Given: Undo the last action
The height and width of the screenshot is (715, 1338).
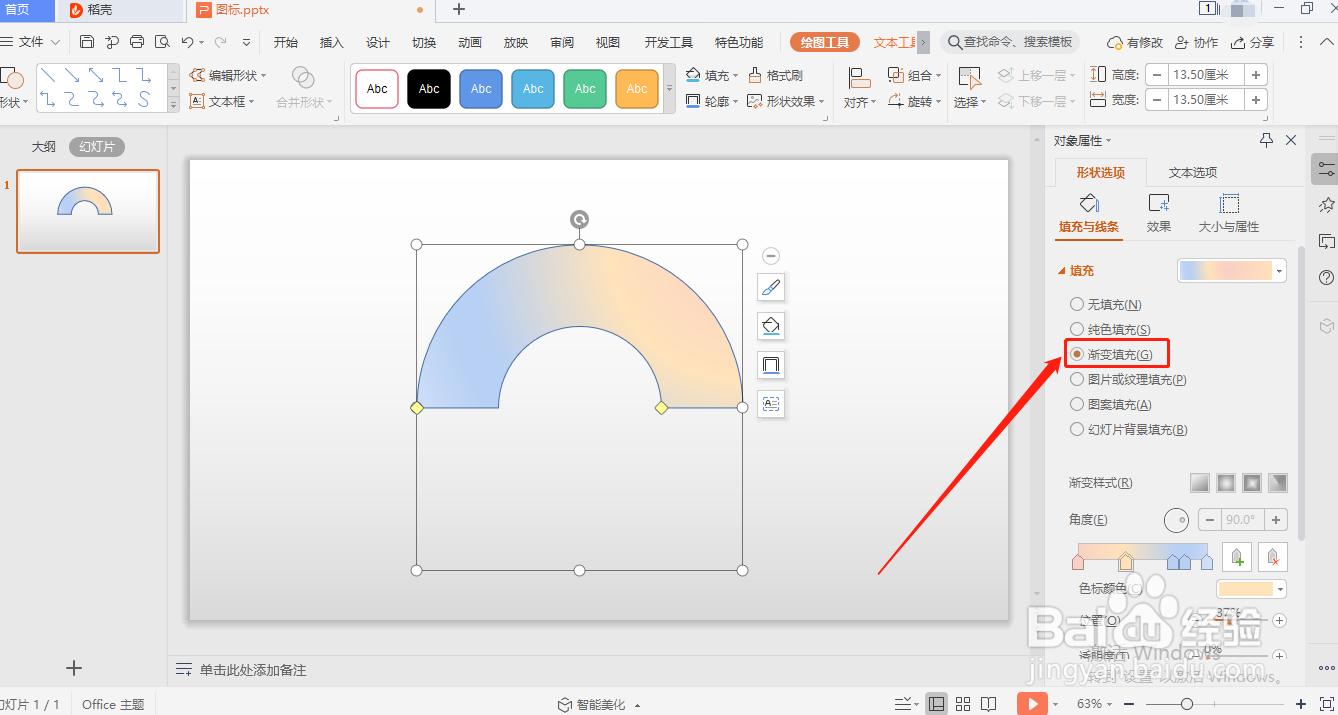Looking at the screenshot, I should point(187,42).
